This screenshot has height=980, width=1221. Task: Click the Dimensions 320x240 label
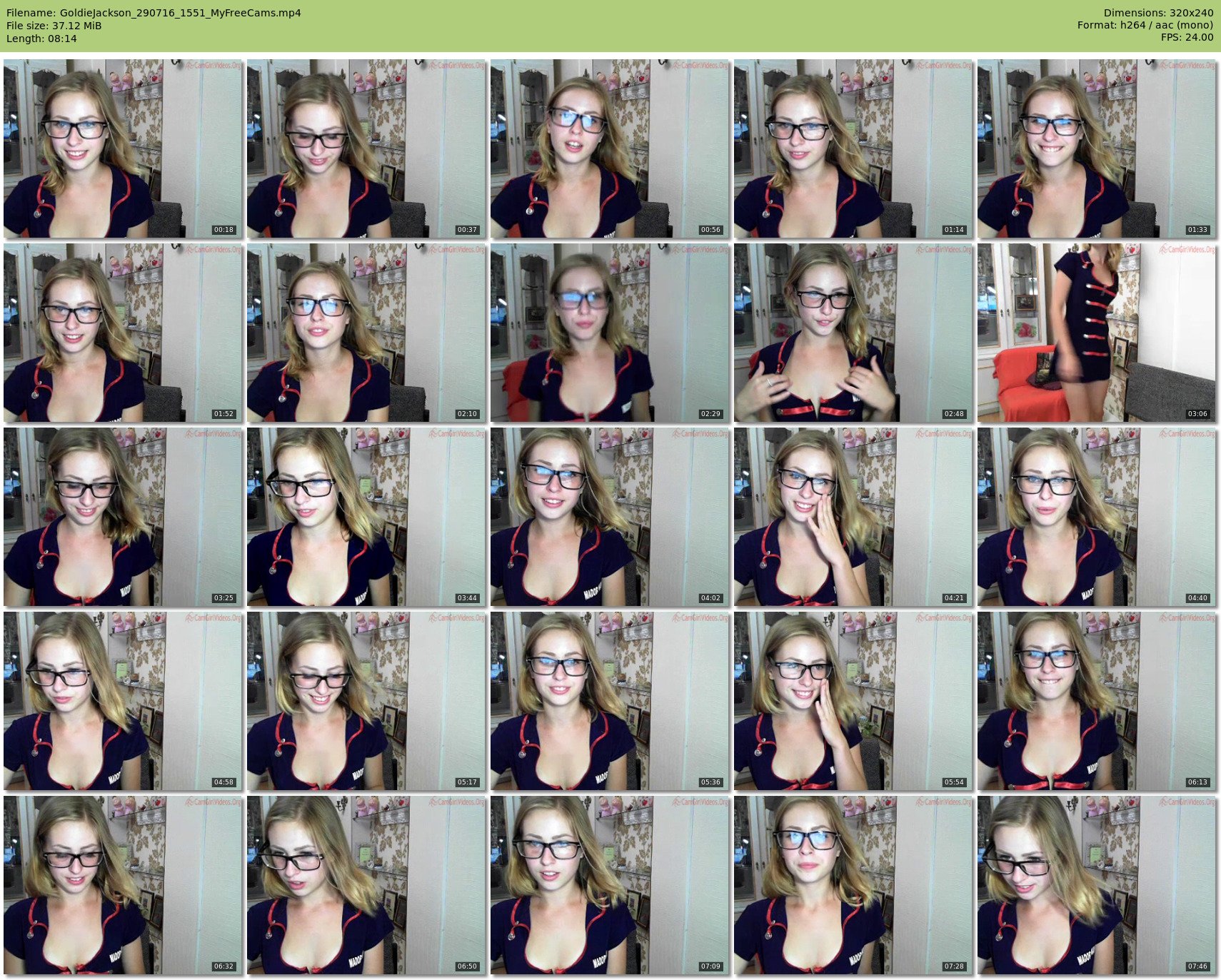[1158, 13]
